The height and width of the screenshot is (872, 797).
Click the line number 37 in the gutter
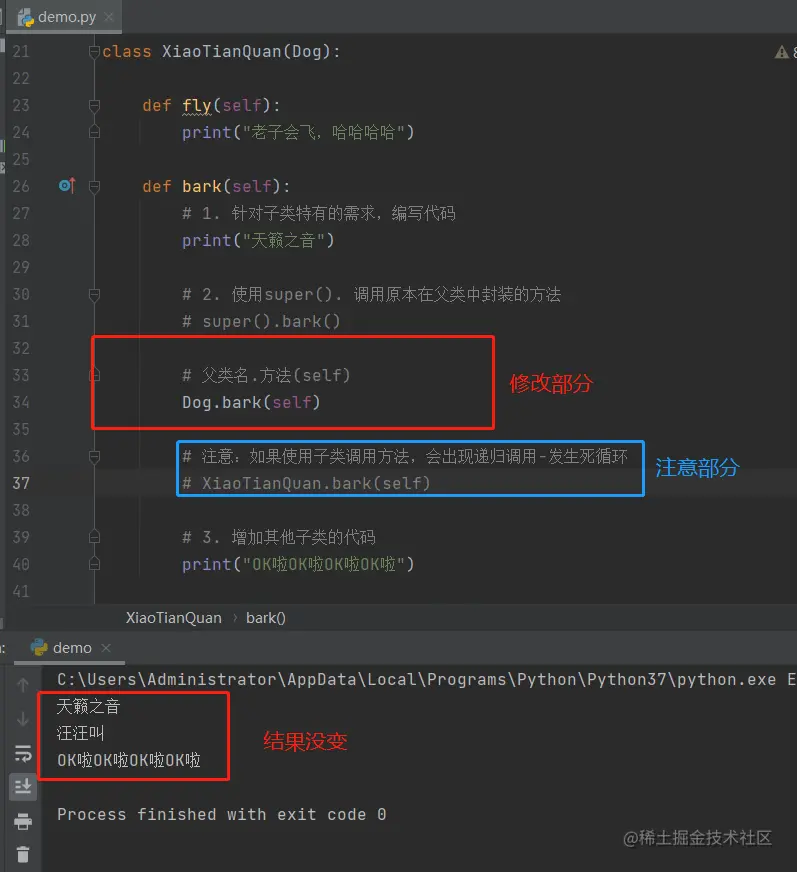point(21,483)
